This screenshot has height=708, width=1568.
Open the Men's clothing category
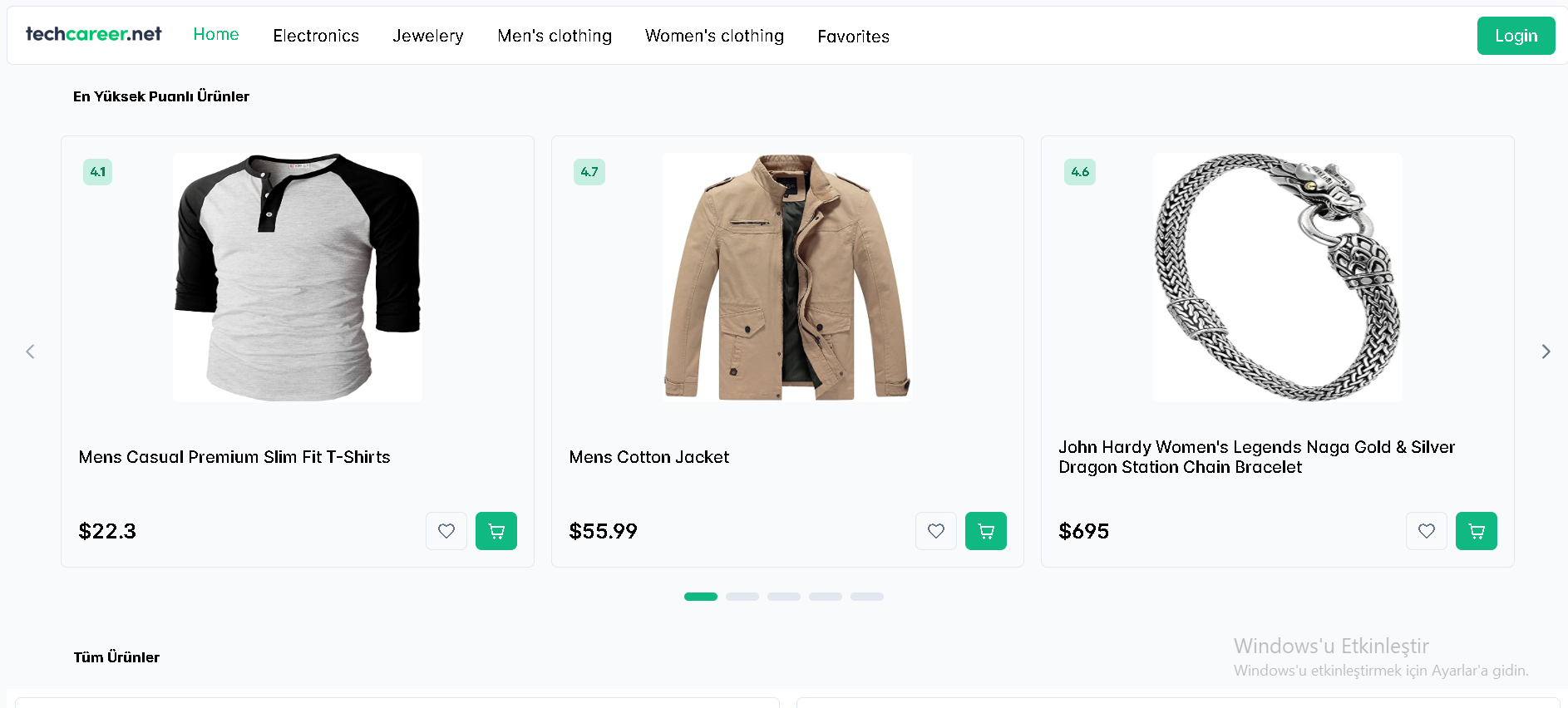click(x=555, y=36)
